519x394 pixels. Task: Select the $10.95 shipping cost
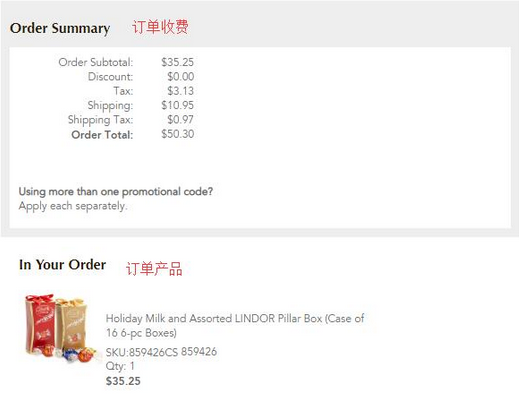pos(178,105)
